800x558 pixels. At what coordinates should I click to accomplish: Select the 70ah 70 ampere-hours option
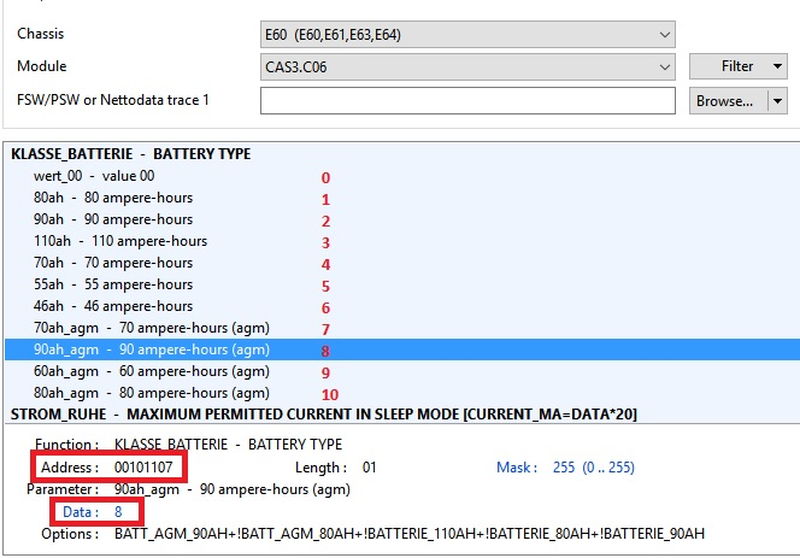pyautogui.click(x=113, y=263)
